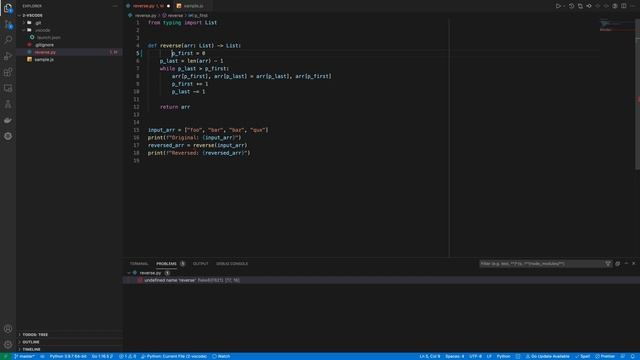Screen dimensions: 640x360
Task: Run the Python file with the play icon
Action: (558, 6)
